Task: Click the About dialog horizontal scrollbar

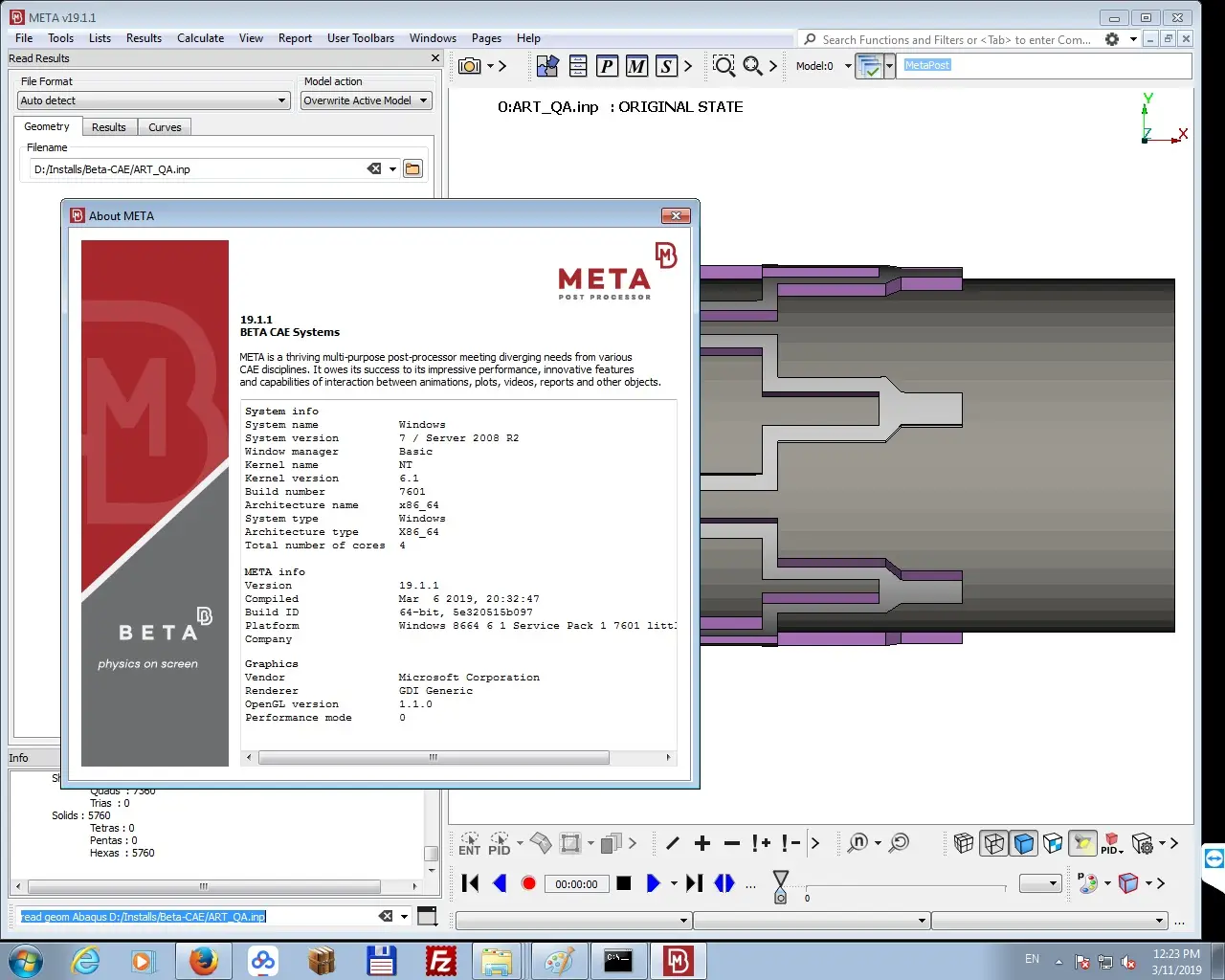Action: click(x=434, y=757)
